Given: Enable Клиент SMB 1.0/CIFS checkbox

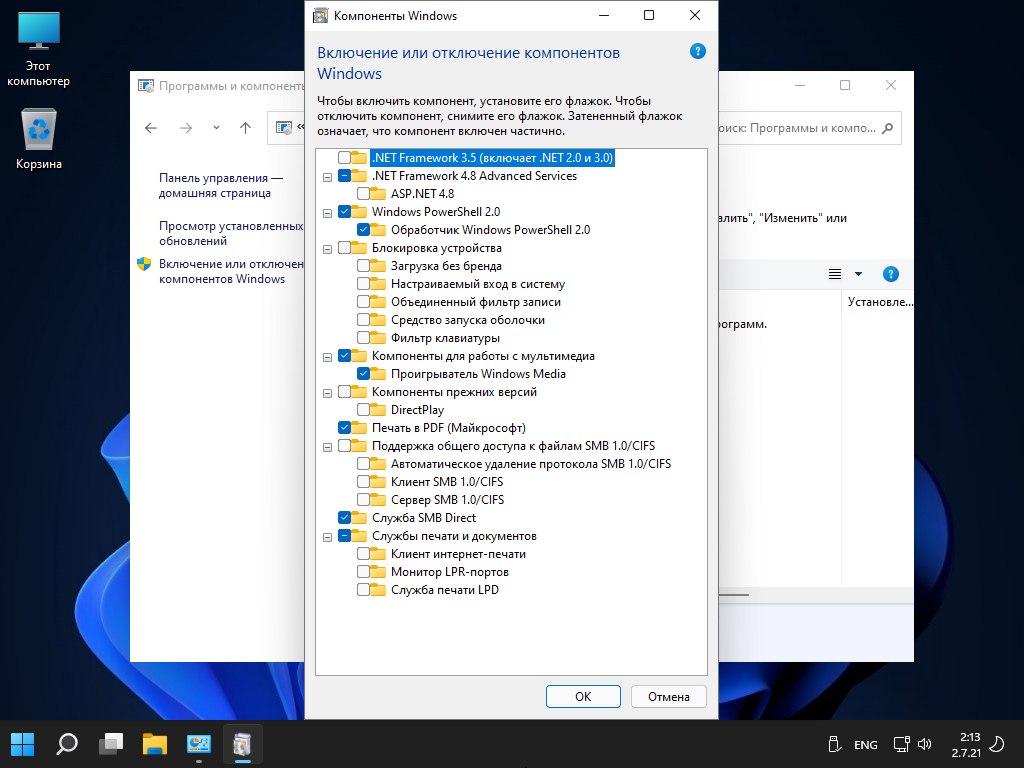Looking at the screenshot, I should pyautogui.click(x=363, y=481).
